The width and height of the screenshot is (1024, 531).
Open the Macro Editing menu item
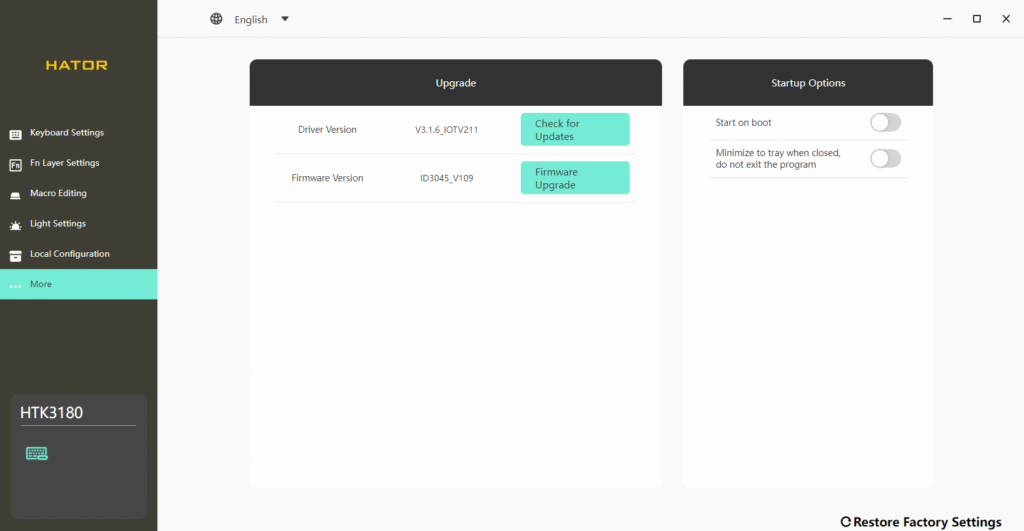point(58,193)
